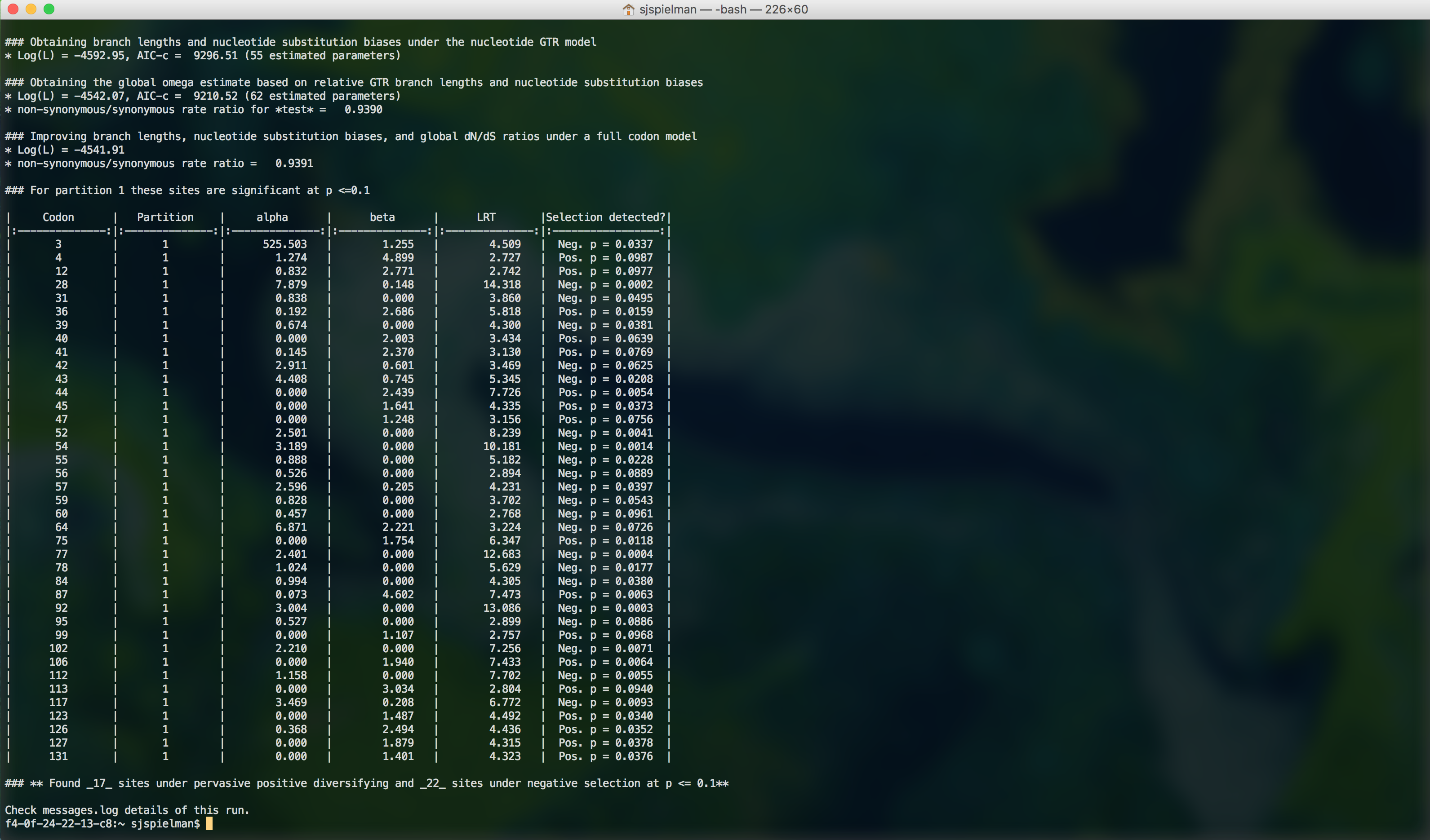Click the 'beta' column header
The image size is (1430, 840).
382,217
